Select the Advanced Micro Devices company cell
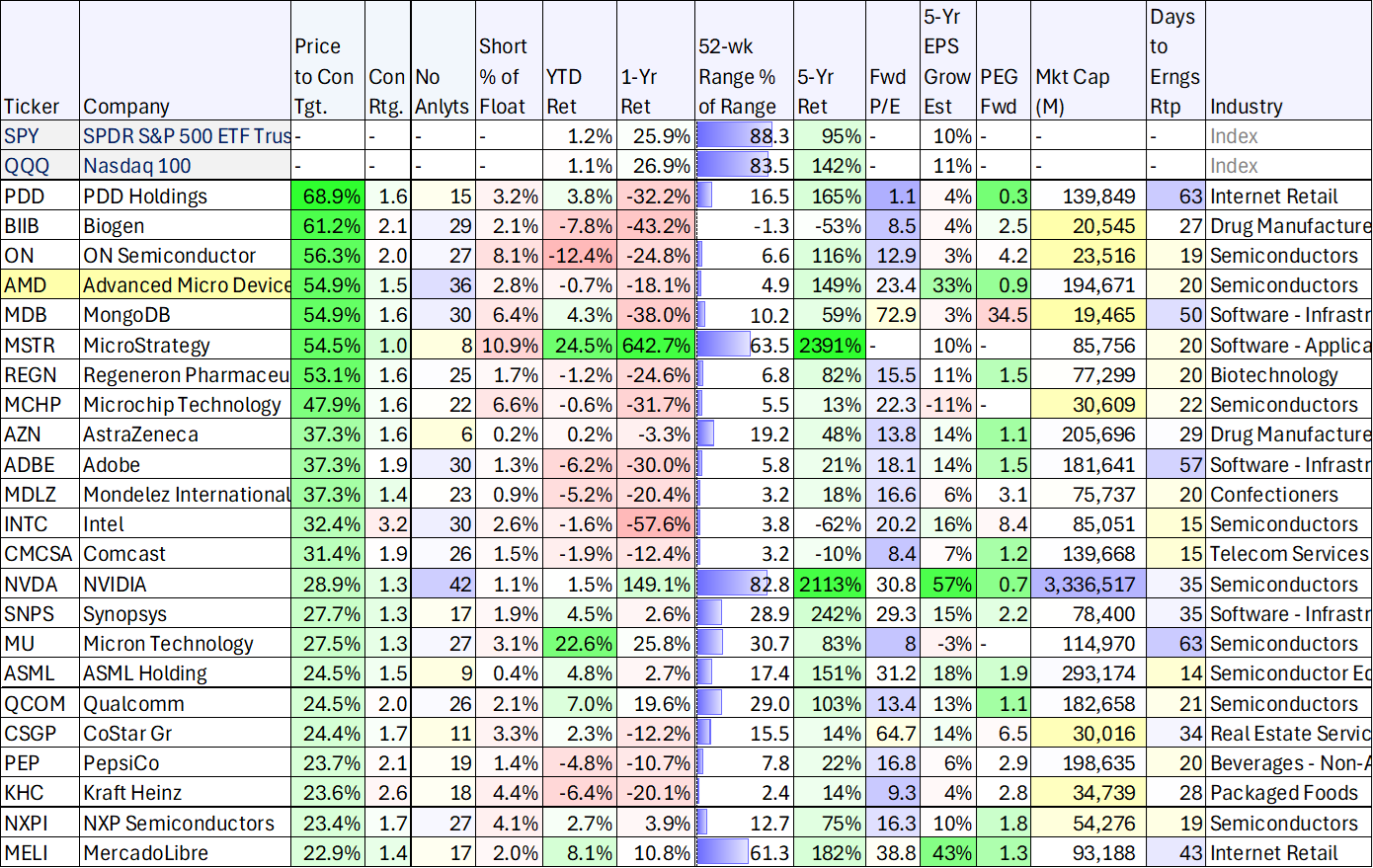 (x=186, y=285)
